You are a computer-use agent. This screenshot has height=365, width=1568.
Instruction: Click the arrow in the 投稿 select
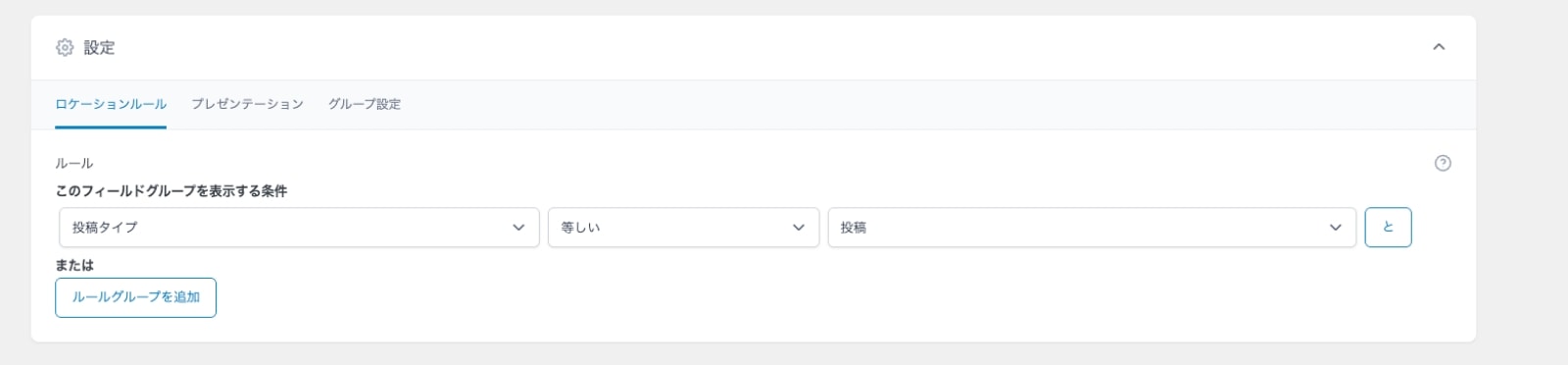[x=1335, y=228]
